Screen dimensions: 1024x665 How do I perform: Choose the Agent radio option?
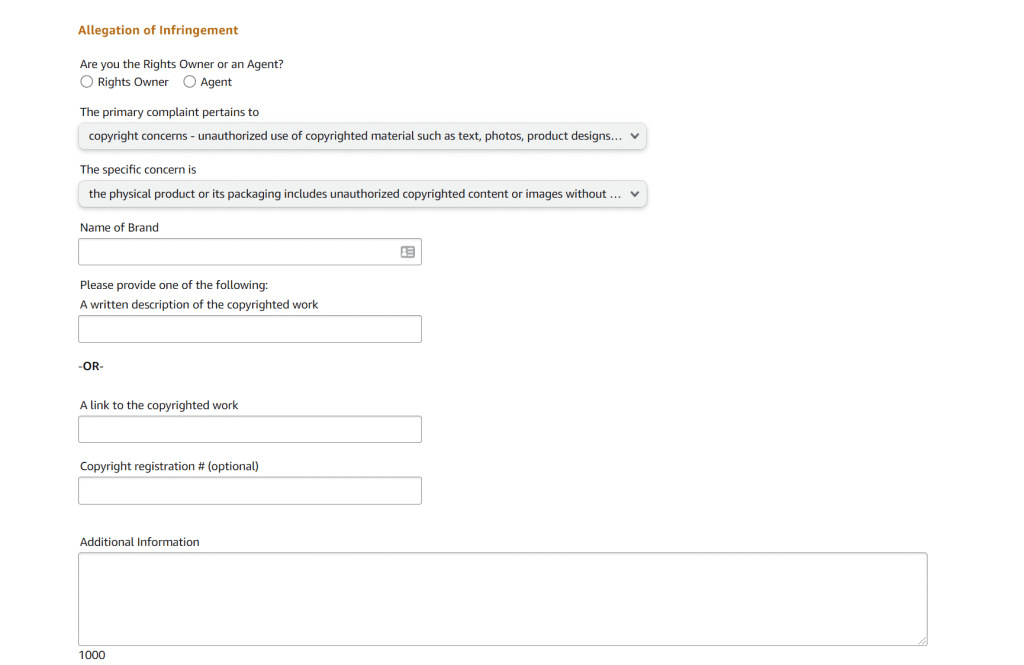(x=190, y=82)
